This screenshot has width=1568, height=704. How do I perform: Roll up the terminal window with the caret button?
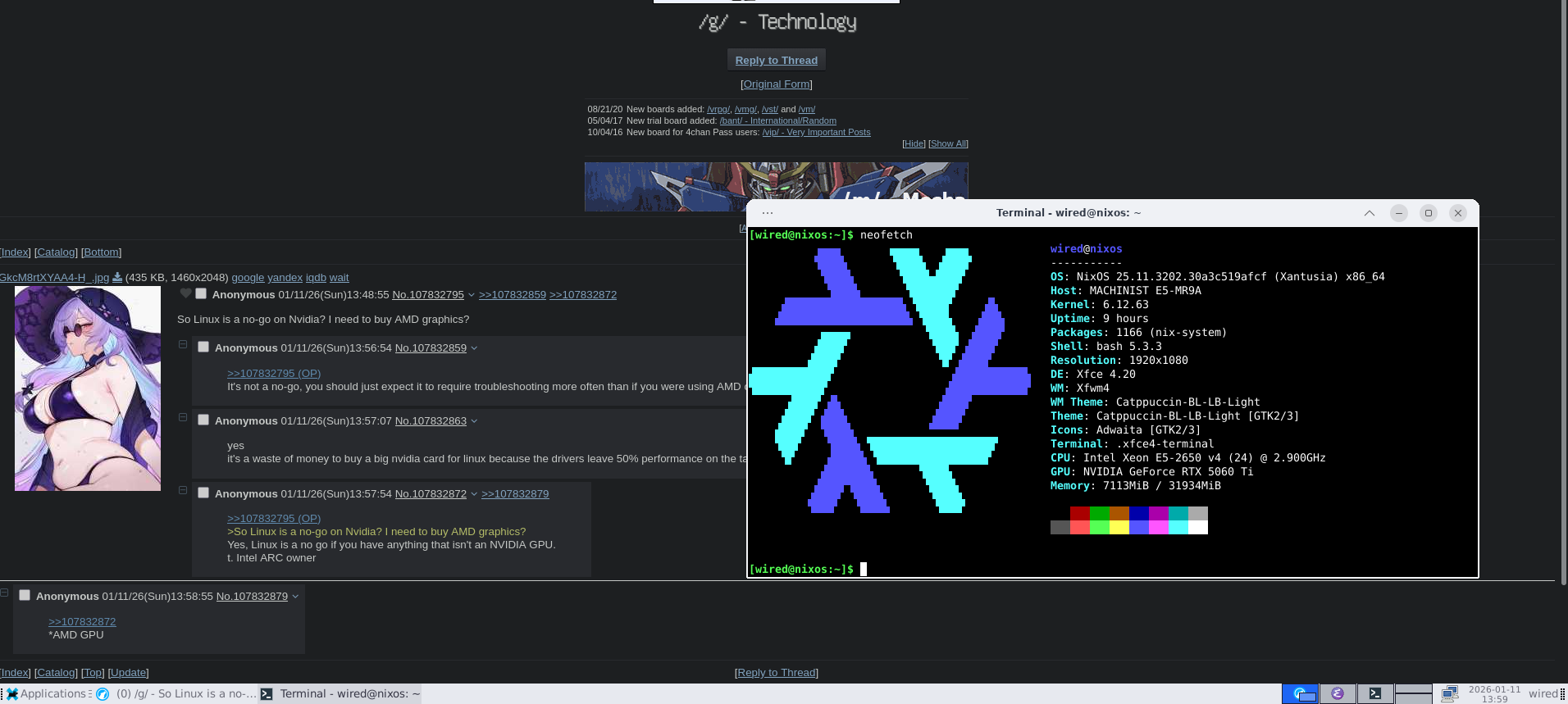click(x=1370, y=213)
